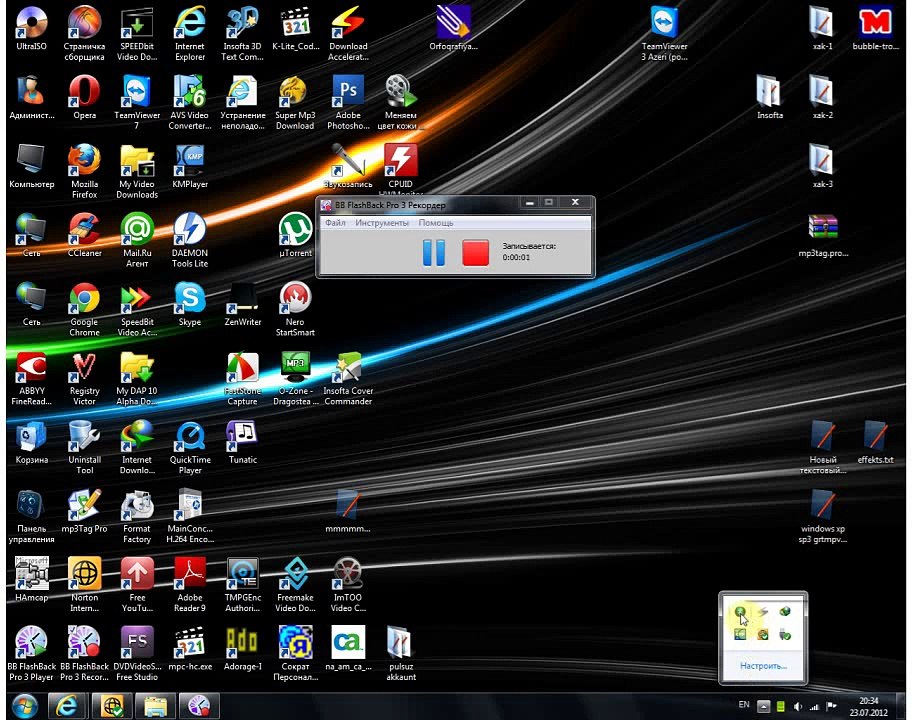Select the KMPlayer desktop shortcut
Viewport: 912px width, 720px height.
pyautogui.click(x=190, y=166)
